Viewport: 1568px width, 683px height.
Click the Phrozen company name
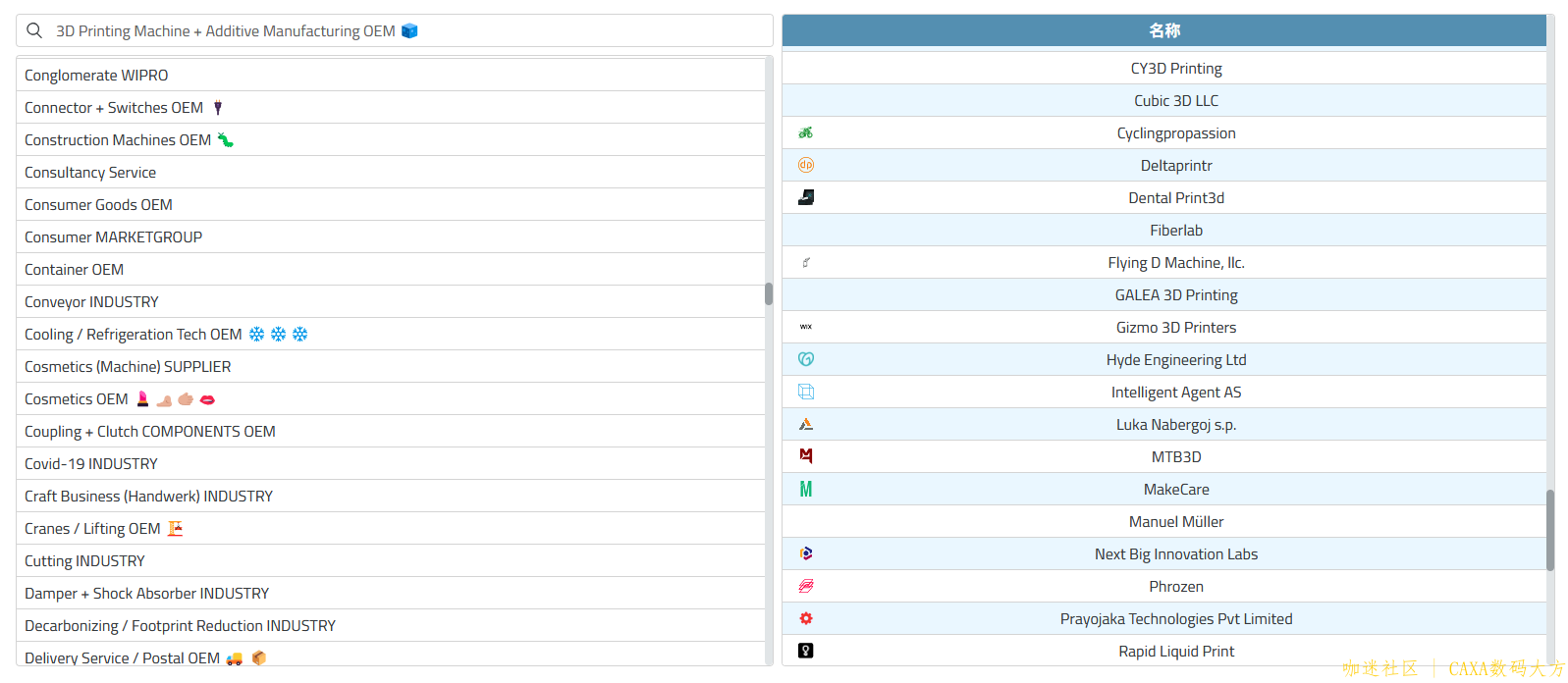click(x=1176, y=586)
